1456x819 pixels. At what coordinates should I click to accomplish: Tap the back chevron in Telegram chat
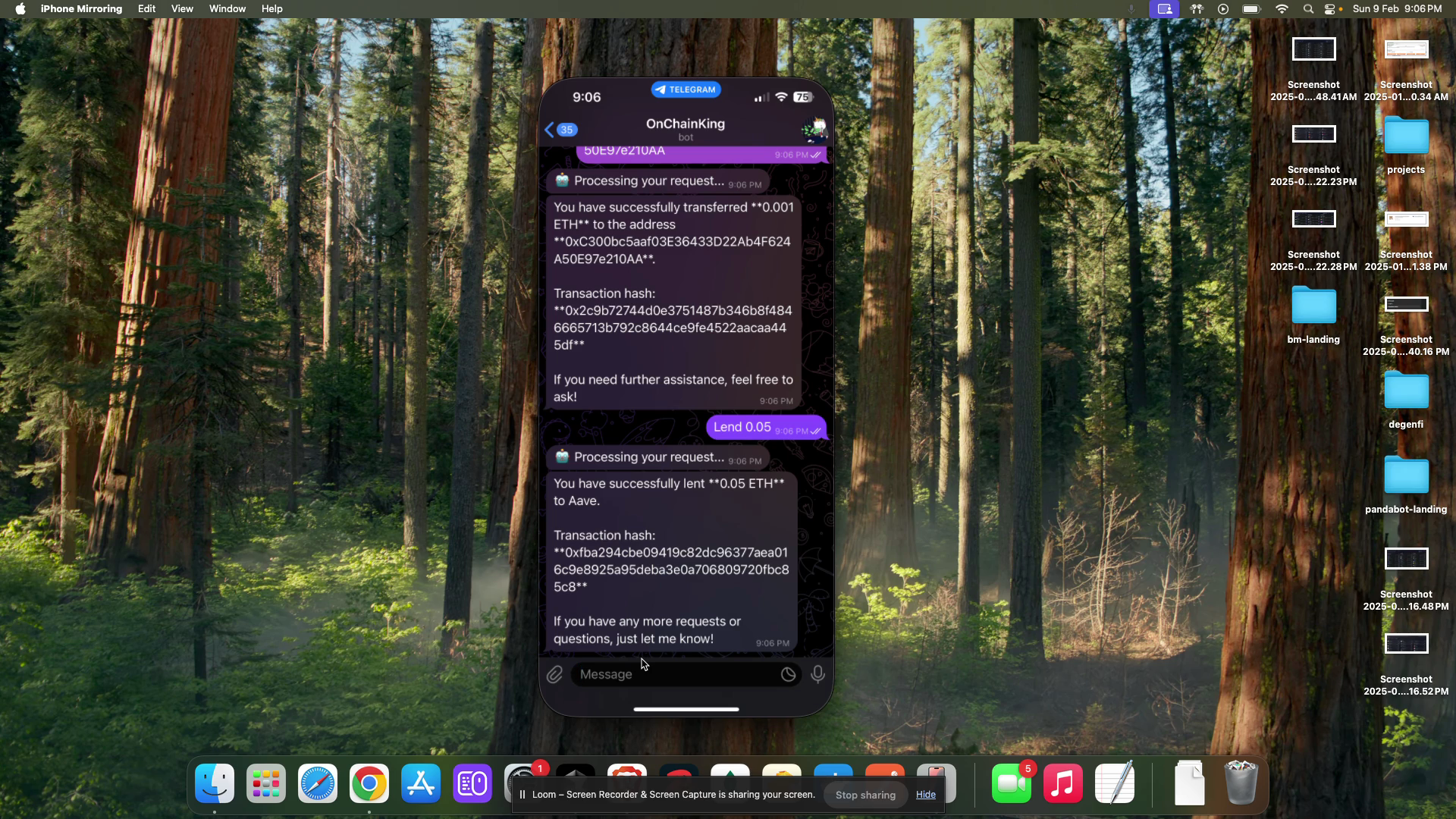549,130
